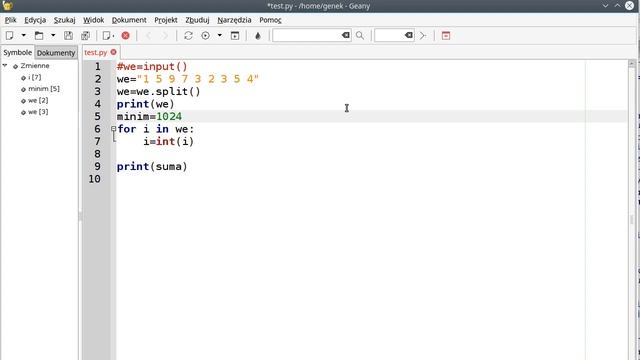640x360 pixels.
Task: Clear the search field with its icon
Action: [x=346, y=36]
